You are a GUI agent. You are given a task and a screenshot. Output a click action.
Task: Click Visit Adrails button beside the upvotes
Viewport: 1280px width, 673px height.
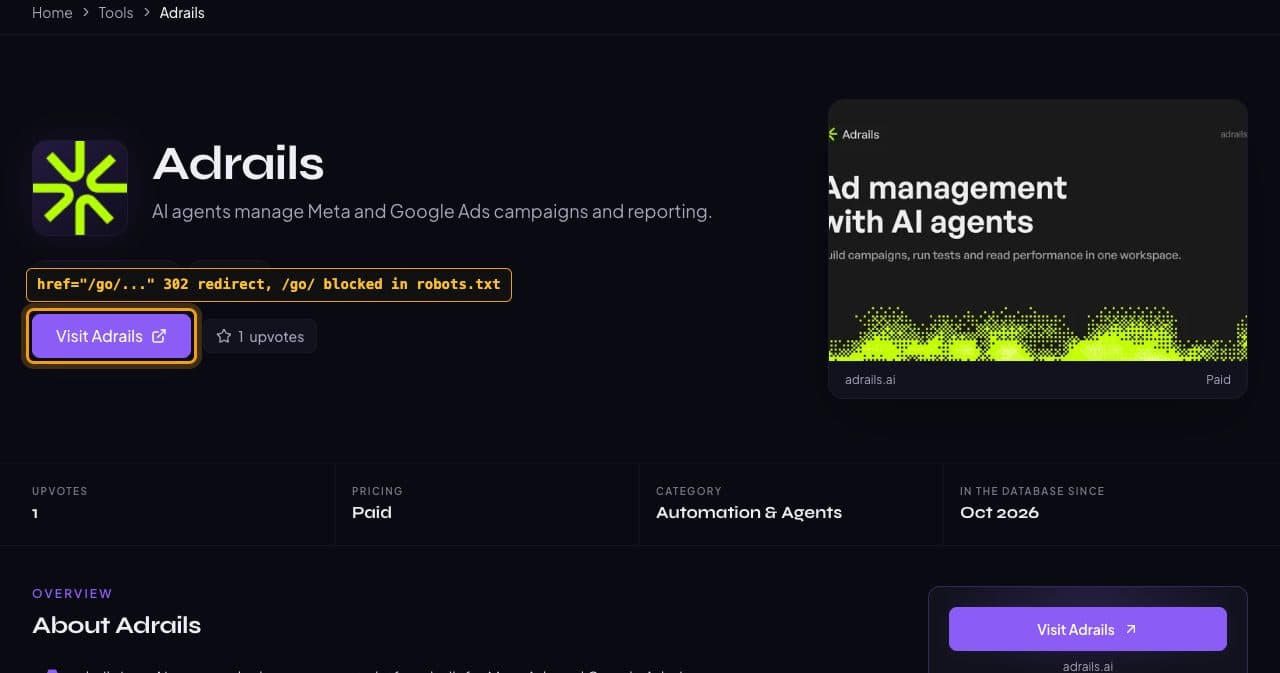pos(111,336)
